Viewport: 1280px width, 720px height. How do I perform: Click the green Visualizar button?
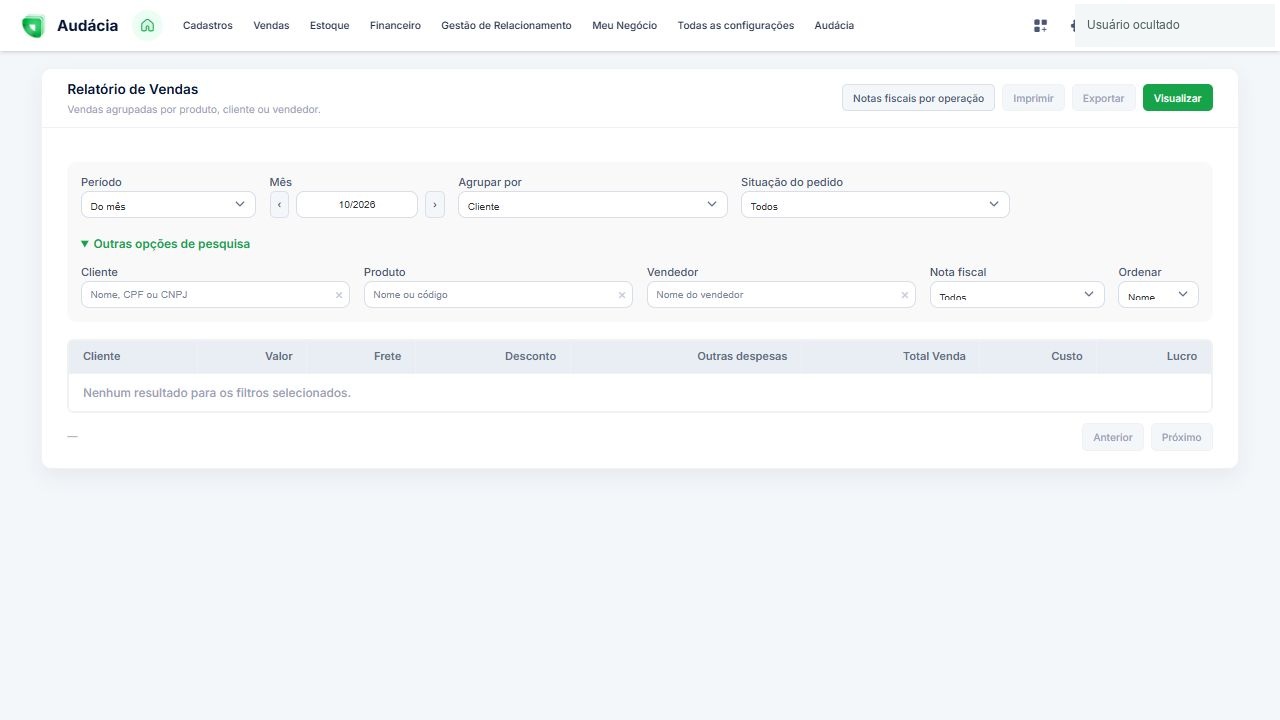pos(1178,98)
